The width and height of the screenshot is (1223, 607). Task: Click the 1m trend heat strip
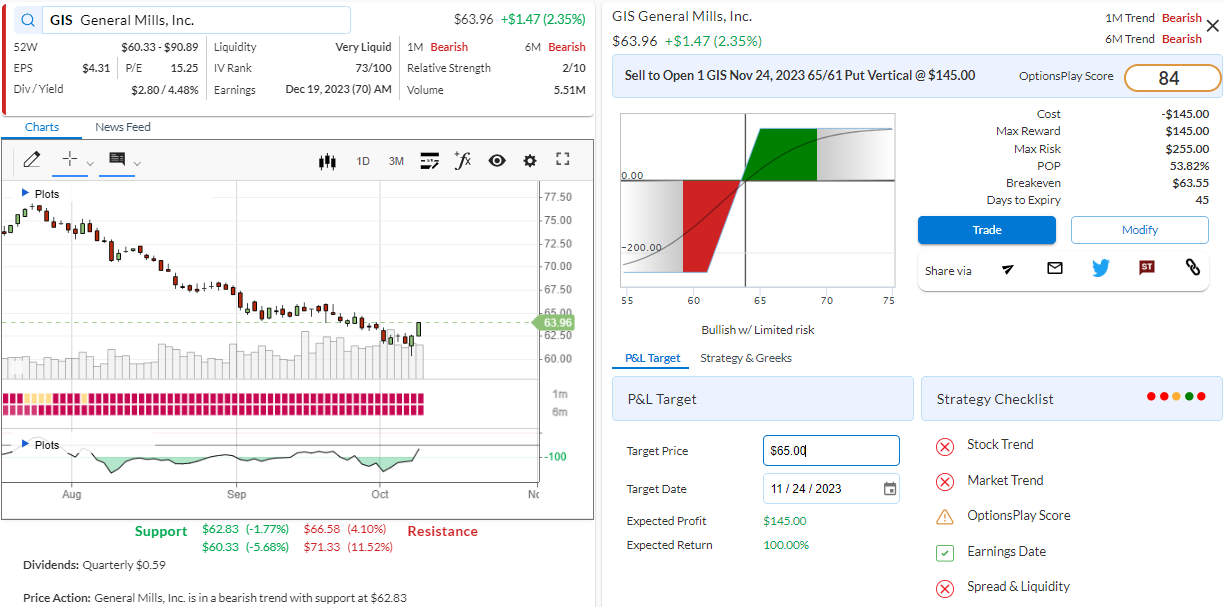(x=213, y=398)
